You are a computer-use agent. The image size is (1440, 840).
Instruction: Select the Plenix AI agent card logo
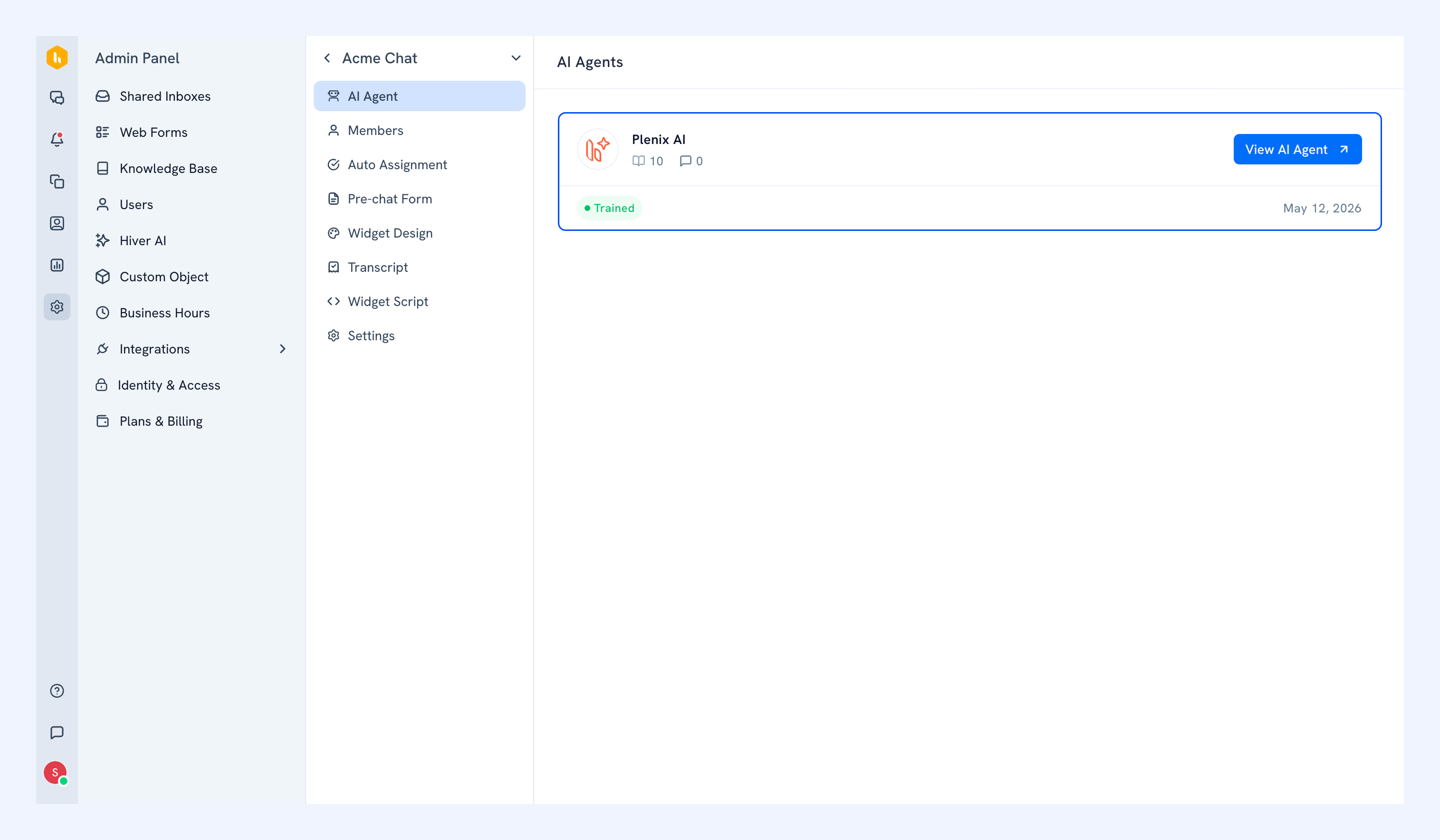point(598,149)
